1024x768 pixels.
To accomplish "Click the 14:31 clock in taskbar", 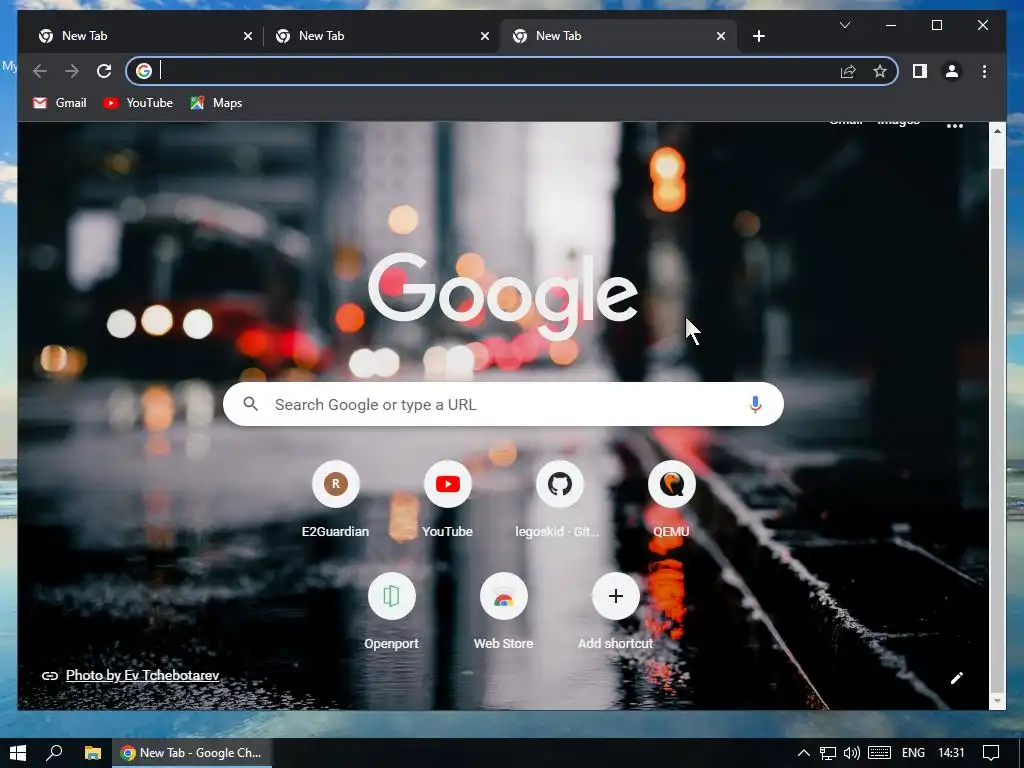I will click(x=951, y=753).
